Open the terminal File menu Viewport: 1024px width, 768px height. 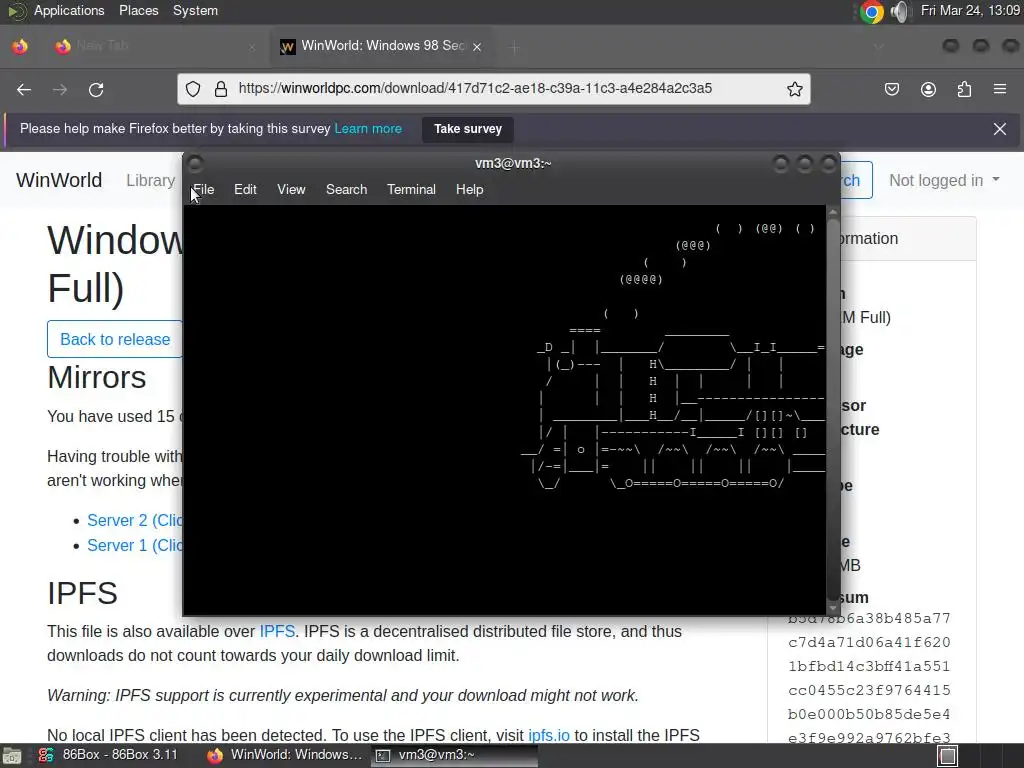pos(203,189)
